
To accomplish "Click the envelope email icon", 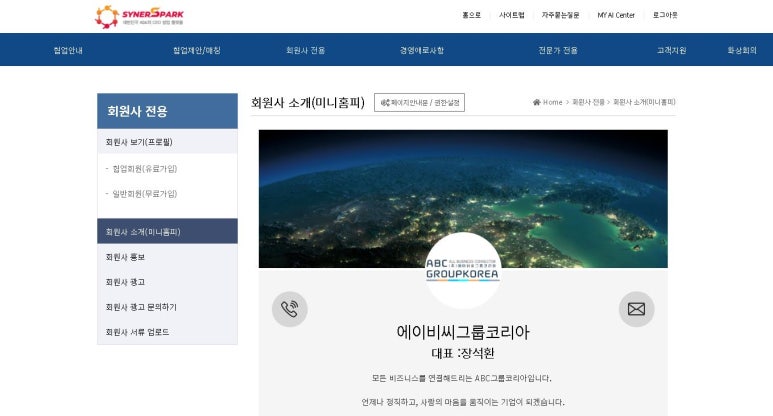I will click(x=636, y=309).
